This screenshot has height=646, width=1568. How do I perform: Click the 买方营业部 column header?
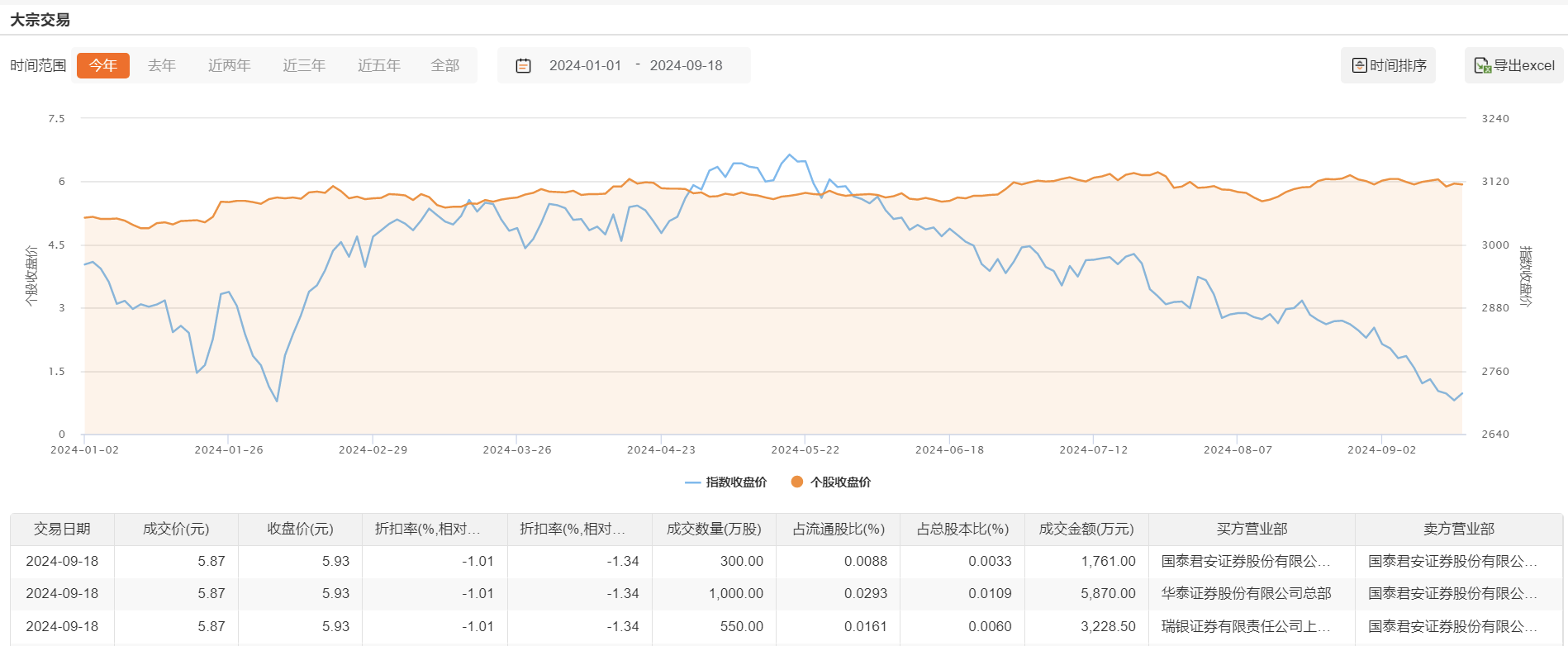click(1252, 529)
